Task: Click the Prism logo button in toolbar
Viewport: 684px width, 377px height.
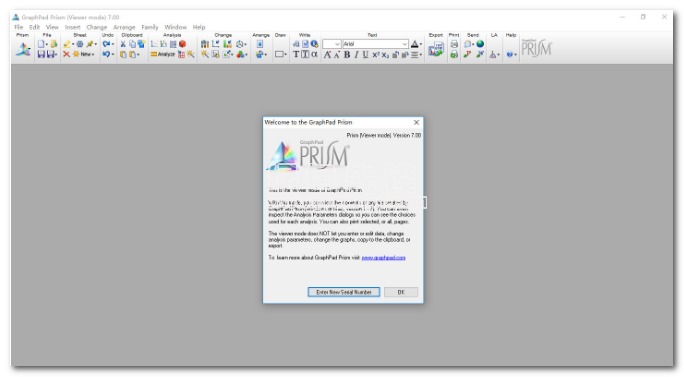Action: pos(23,49)
